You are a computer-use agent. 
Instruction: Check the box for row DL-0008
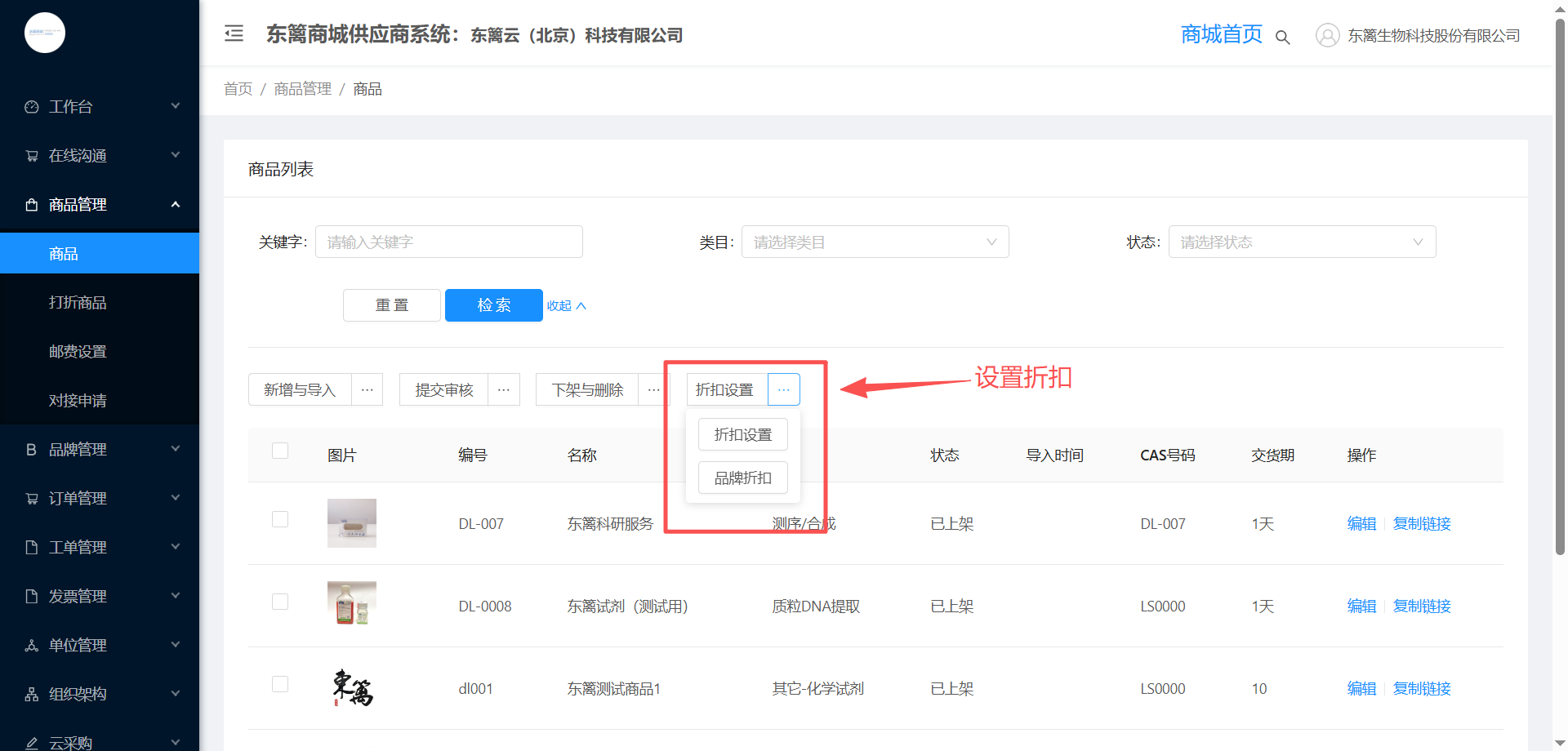[280, 602]
